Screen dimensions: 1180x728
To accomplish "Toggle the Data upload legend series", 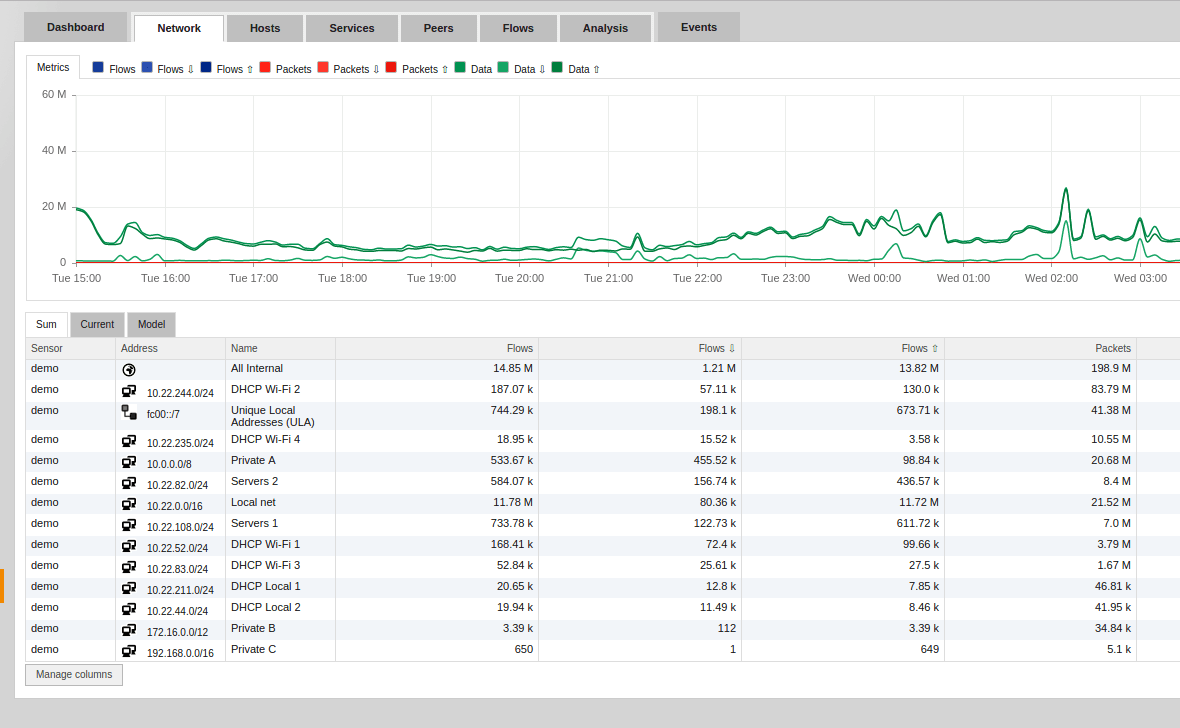I will 557,68.
